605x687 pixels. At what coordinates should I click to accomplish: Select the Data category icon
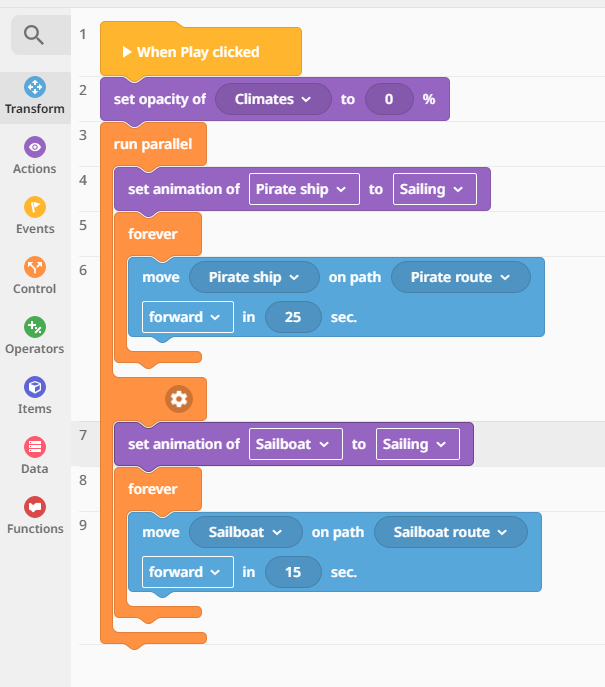[35, 447]
